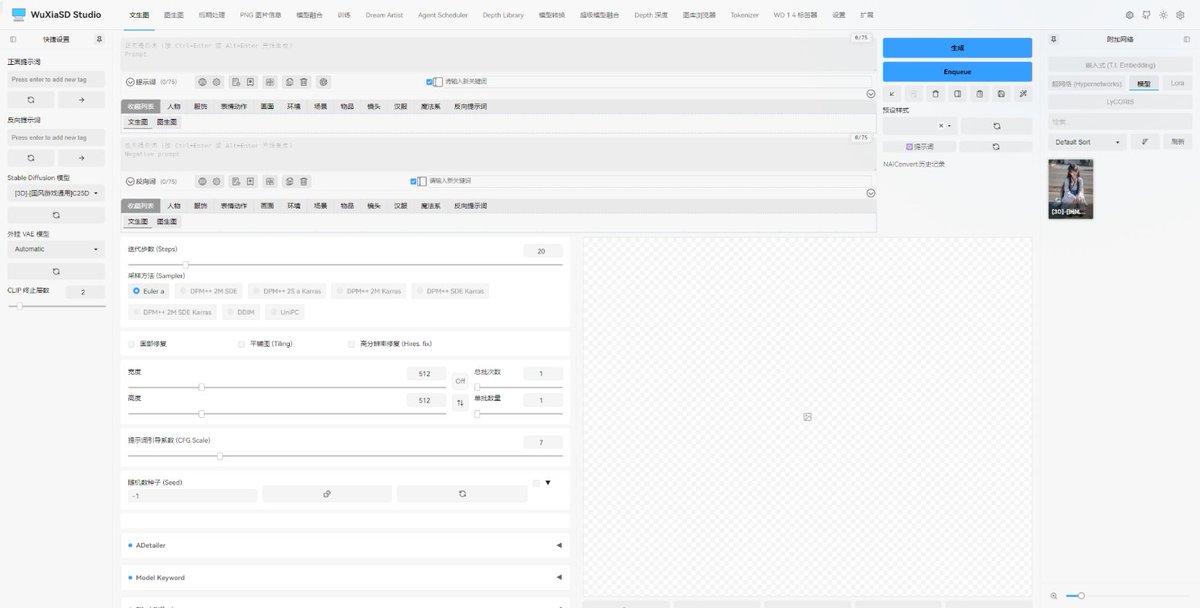Viewport: 1200px width, 608px height.
Task: Collapse the positive prompt tag panel chevron
Action: (x=870, y=94)
